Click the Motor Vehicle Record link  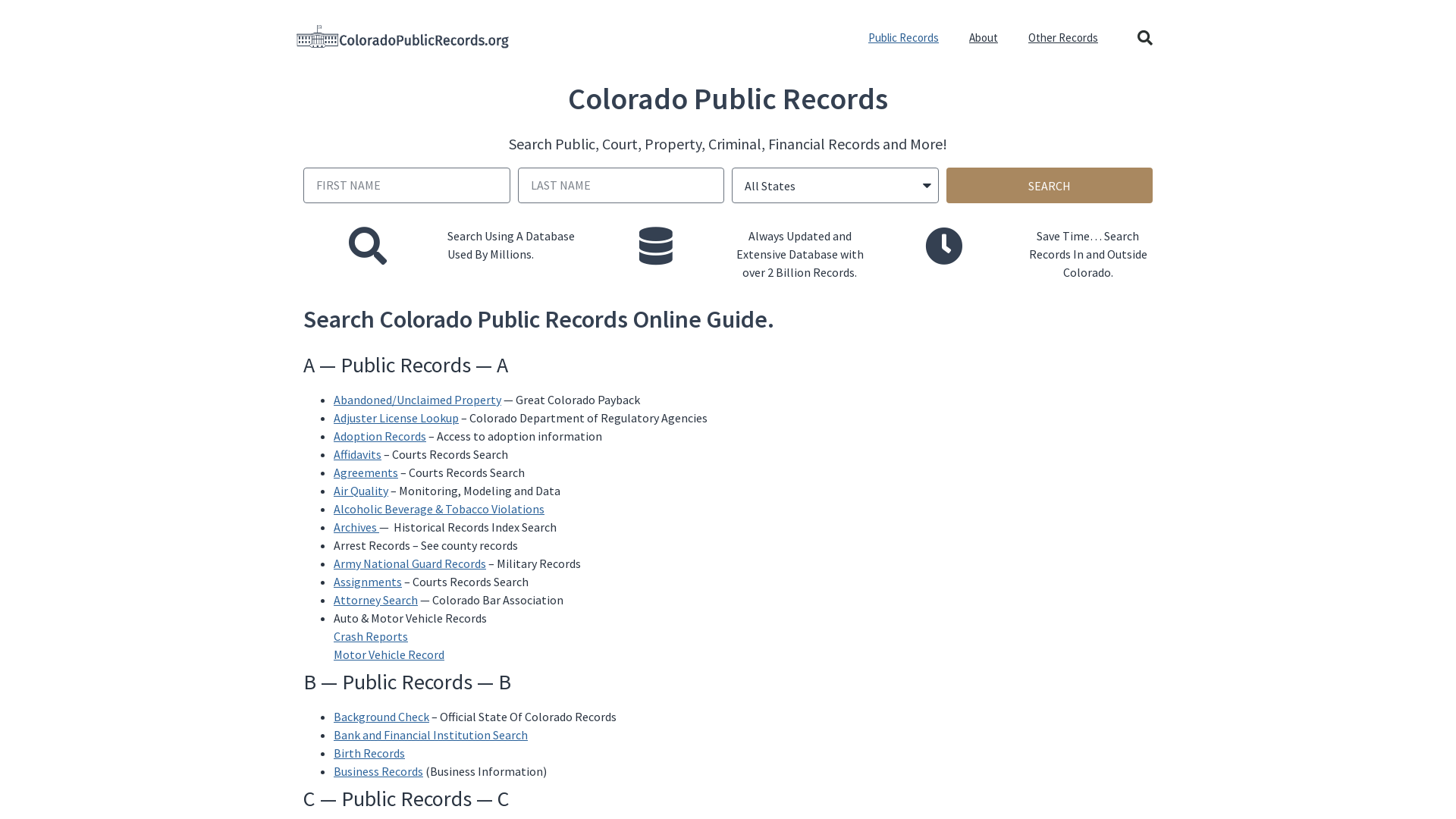[389, 654]
